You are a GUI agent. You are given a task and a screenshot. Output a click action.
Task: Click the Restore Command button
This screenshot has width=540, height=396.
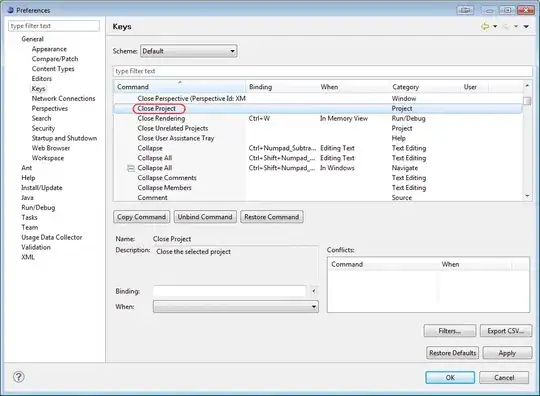272,217
